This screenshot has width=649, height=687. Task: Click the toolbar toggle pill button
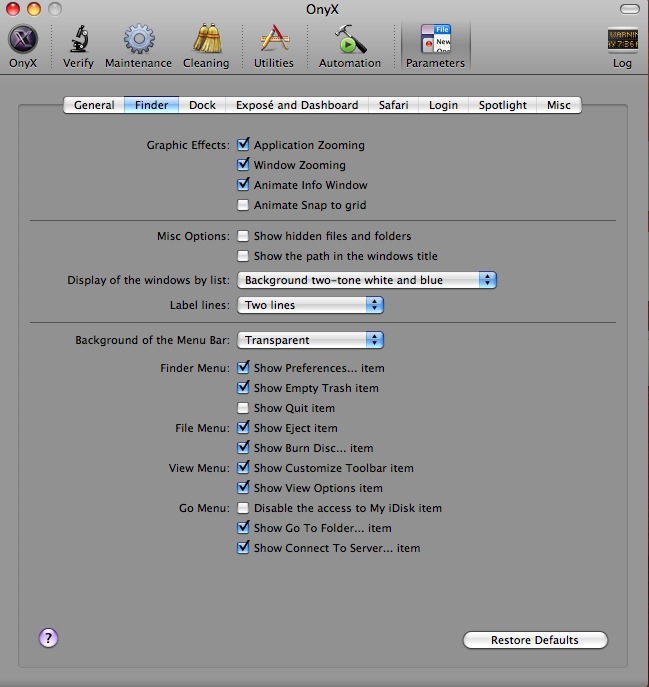coord(630,9)
